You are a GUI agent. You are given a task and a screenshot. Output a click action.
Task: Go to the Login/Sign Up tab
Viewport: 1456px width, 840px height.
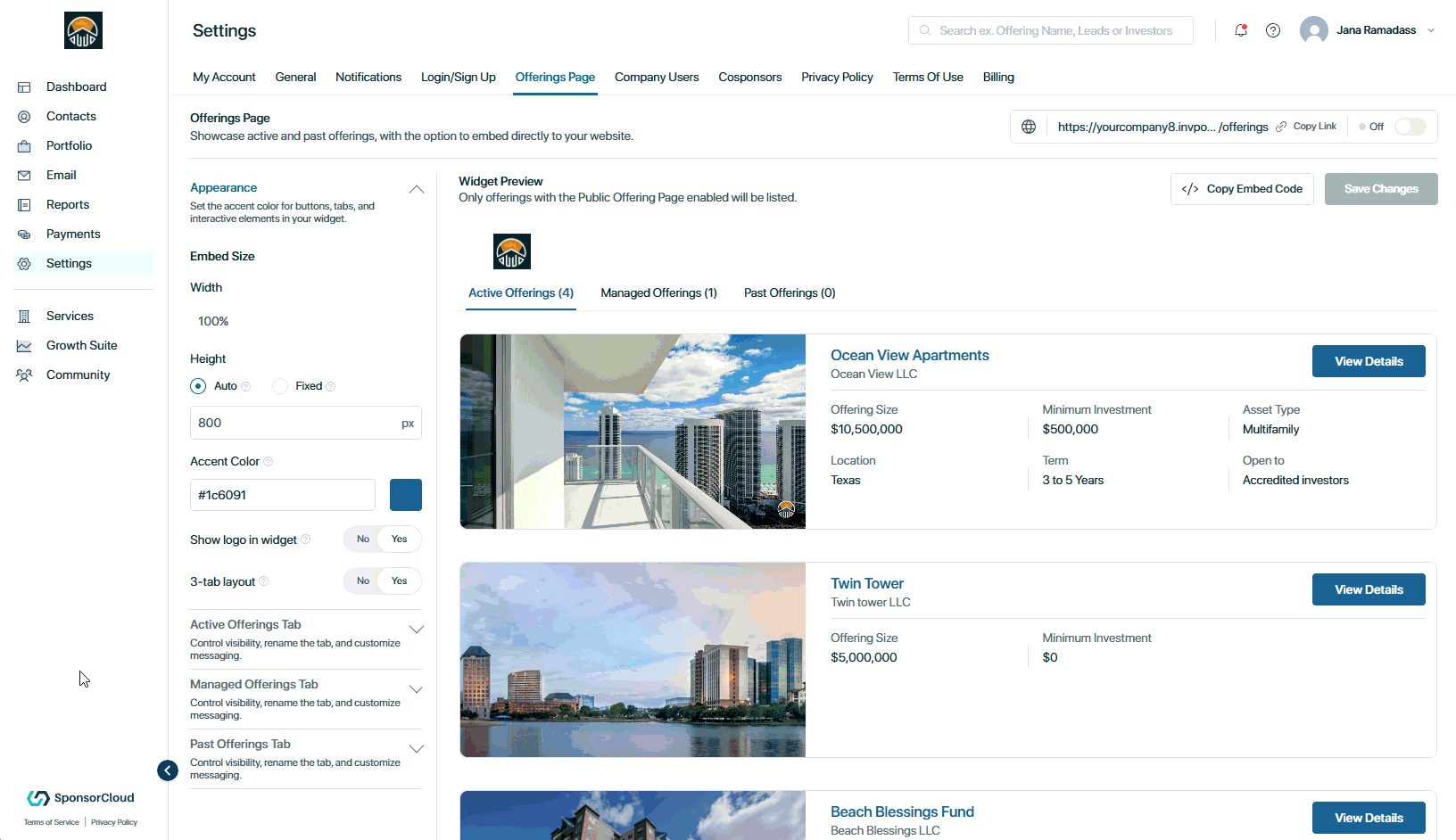[x=459, y=78]
